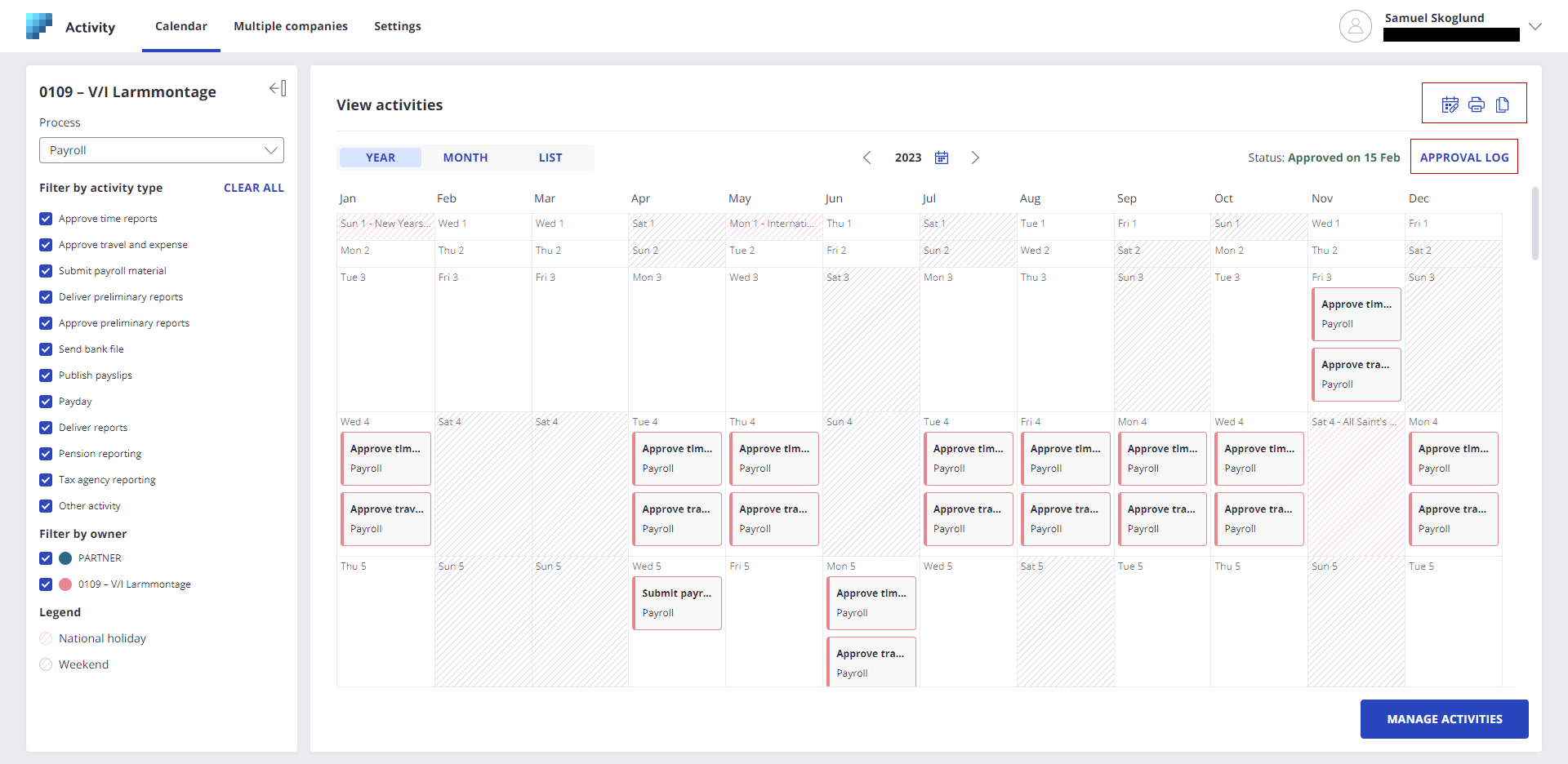Select the YEAR view

381,158
